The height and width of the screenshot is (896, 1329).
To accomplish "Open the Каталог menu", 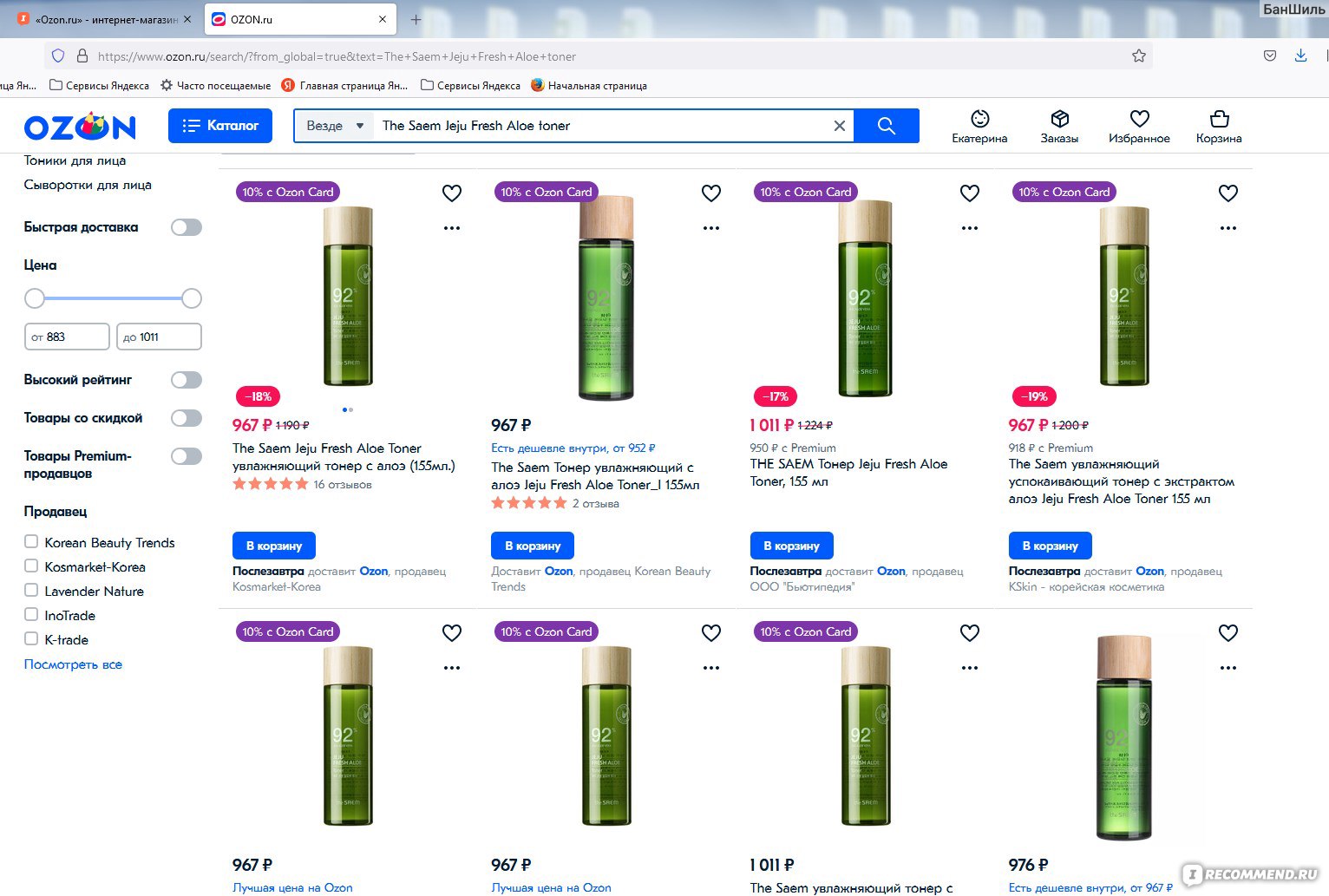I will coord(220,126).
